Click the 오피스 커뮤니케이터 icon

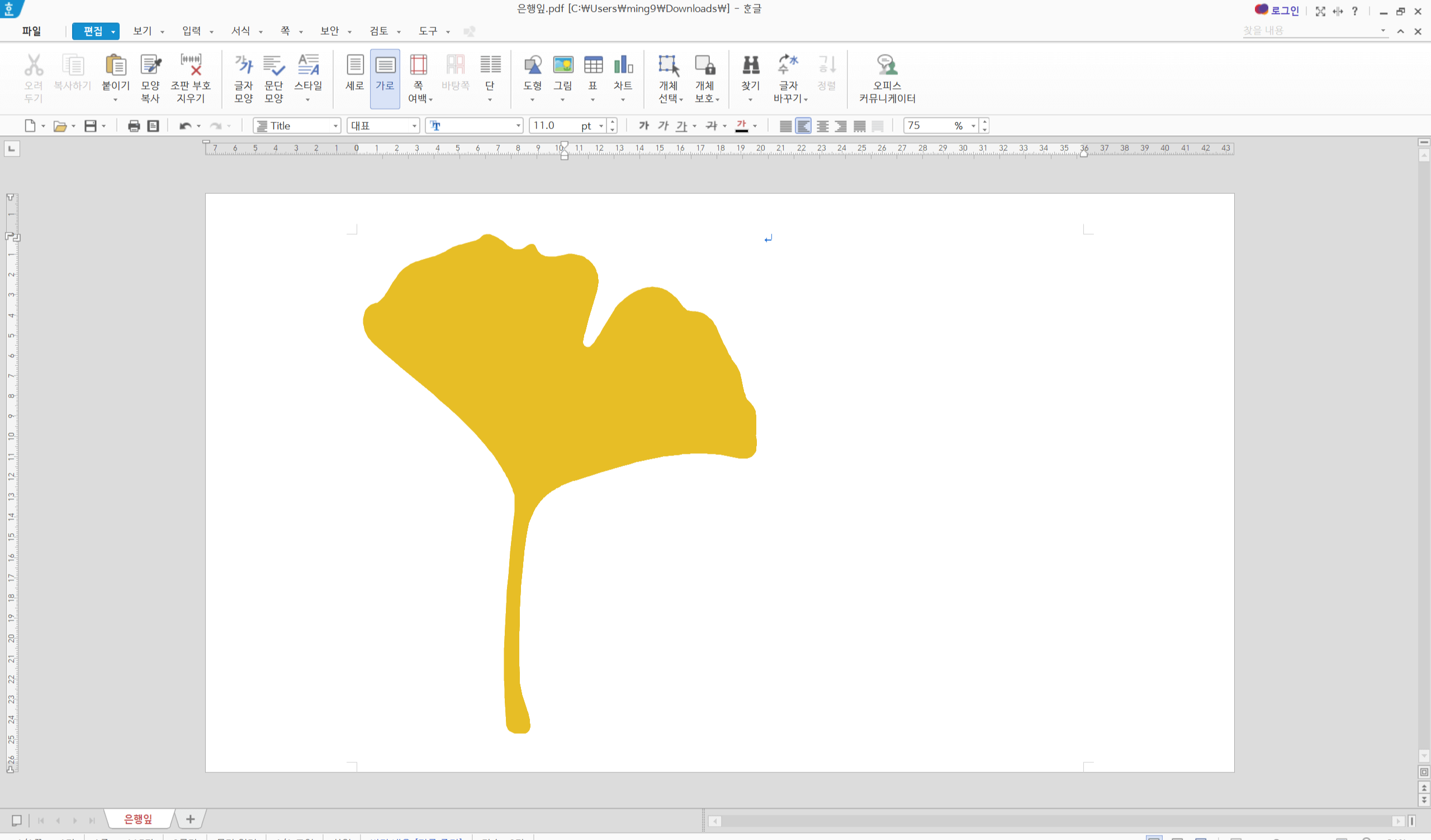click(x=887, y=66)
